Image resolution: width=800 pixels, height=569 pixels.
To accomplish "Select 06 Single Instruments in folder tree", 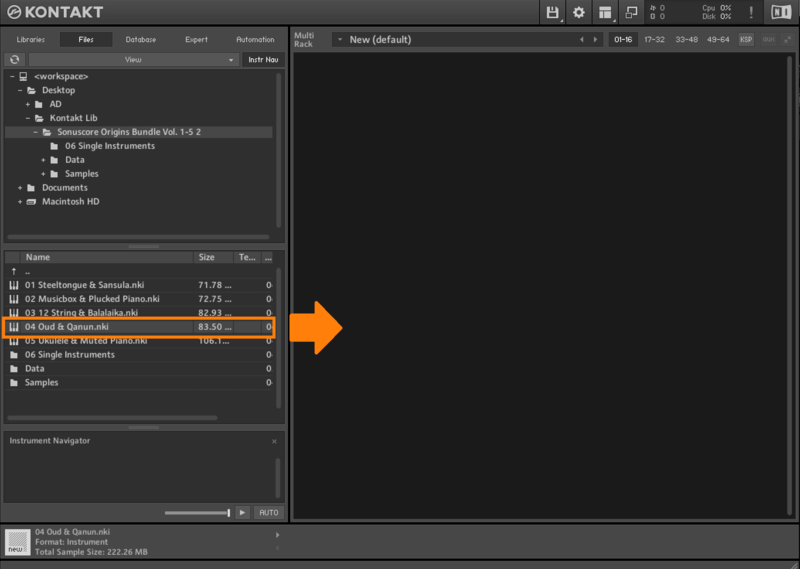I will [110, 146].
